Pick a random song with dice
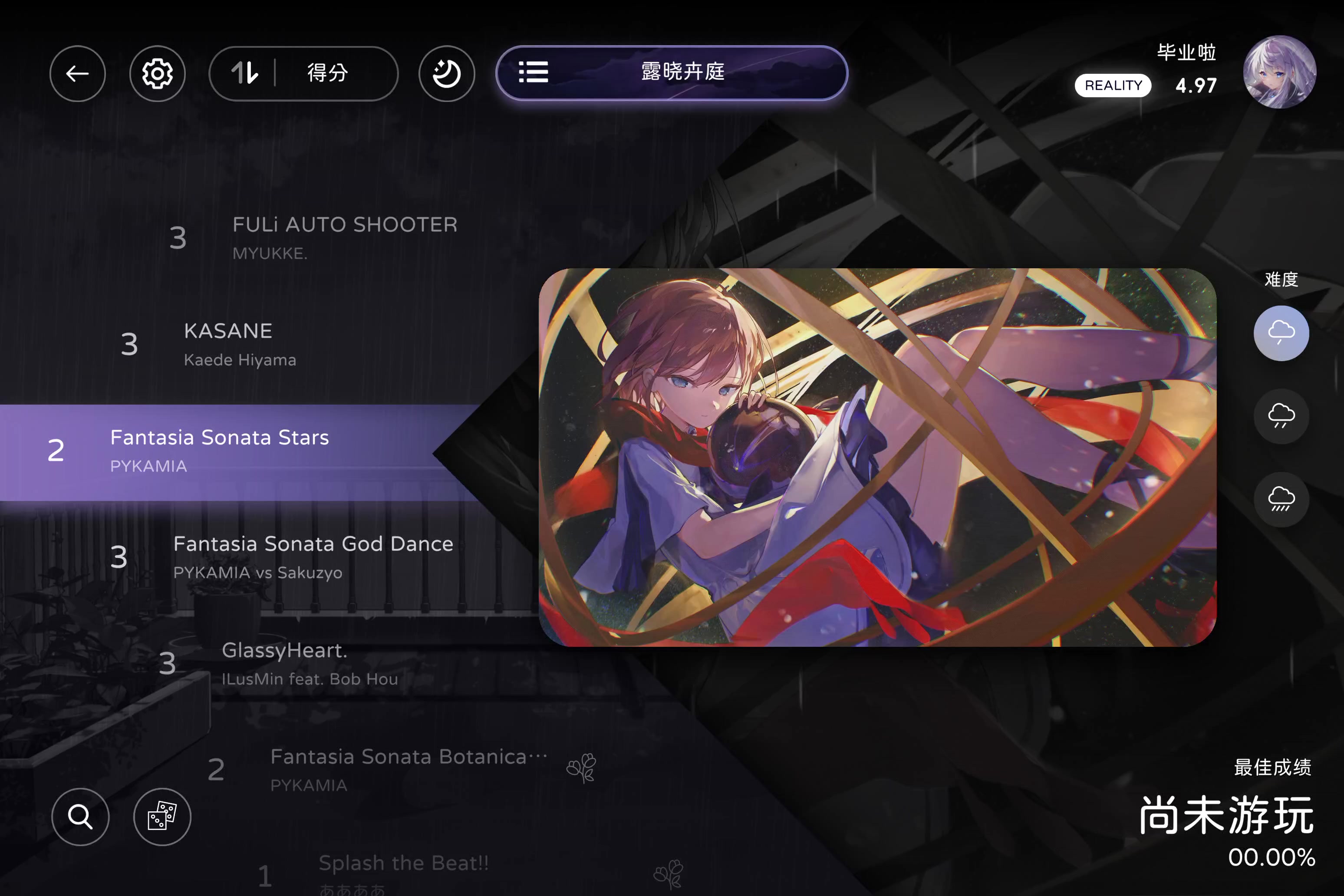Viewport: 1344px width, 896px height. coord(162,817)
